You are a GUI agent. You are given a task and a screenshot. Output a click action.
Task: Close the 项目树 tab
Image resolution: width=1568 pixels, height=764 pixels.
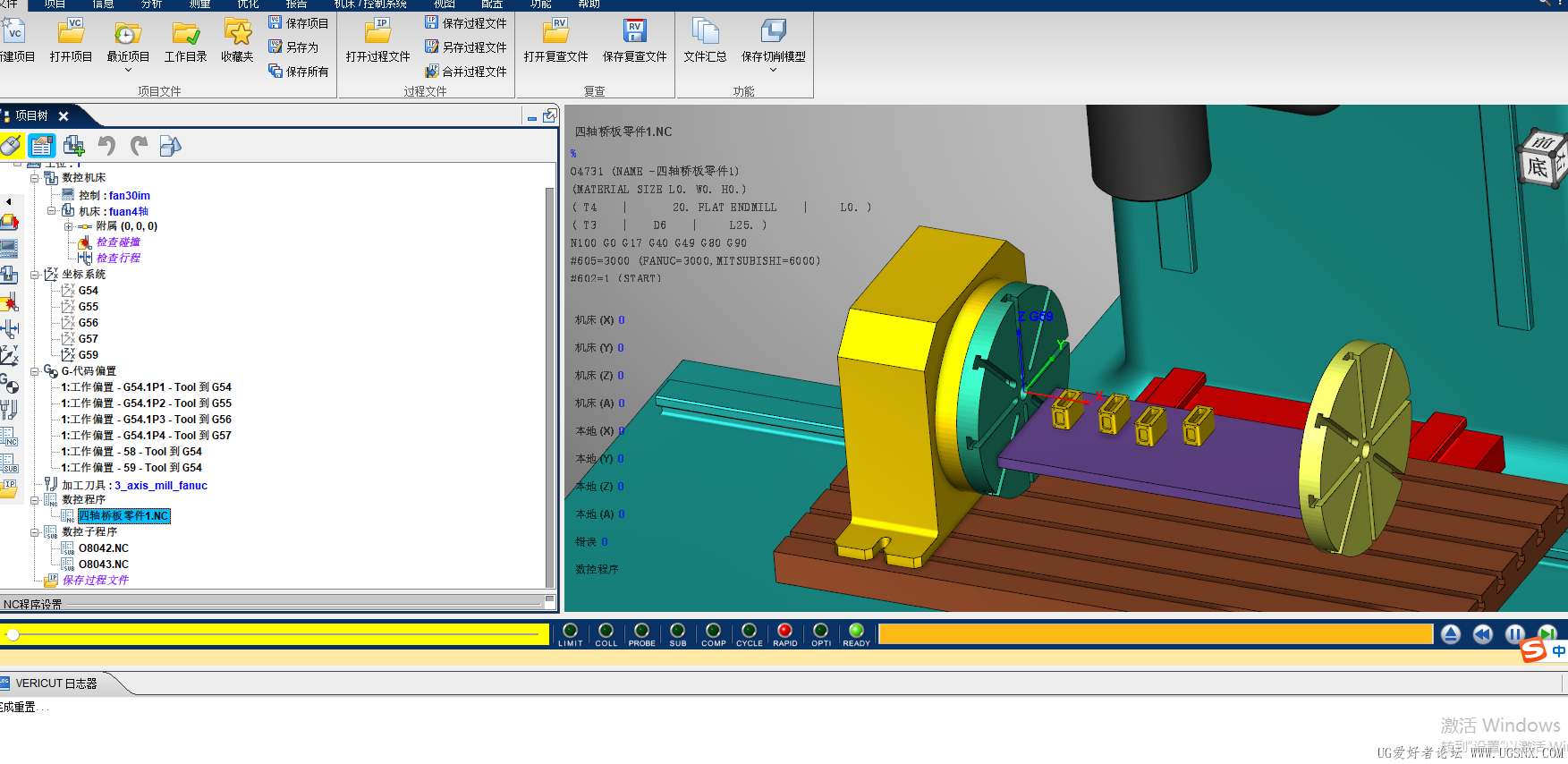[x=64, y=116]
